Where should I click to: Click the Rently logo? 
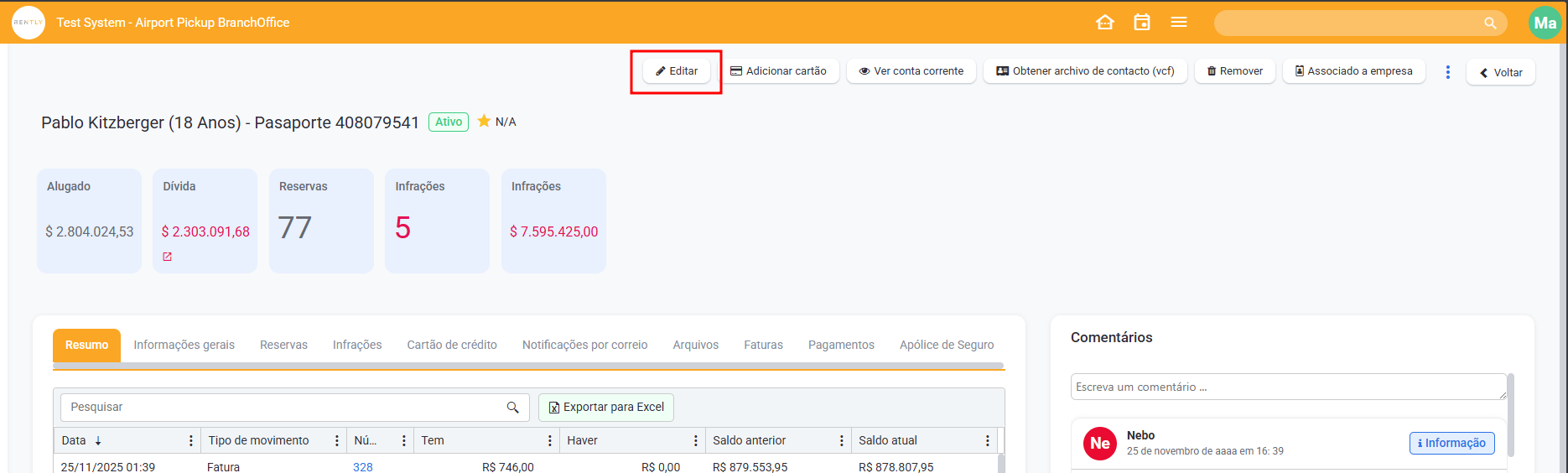(x=29, y=23)
